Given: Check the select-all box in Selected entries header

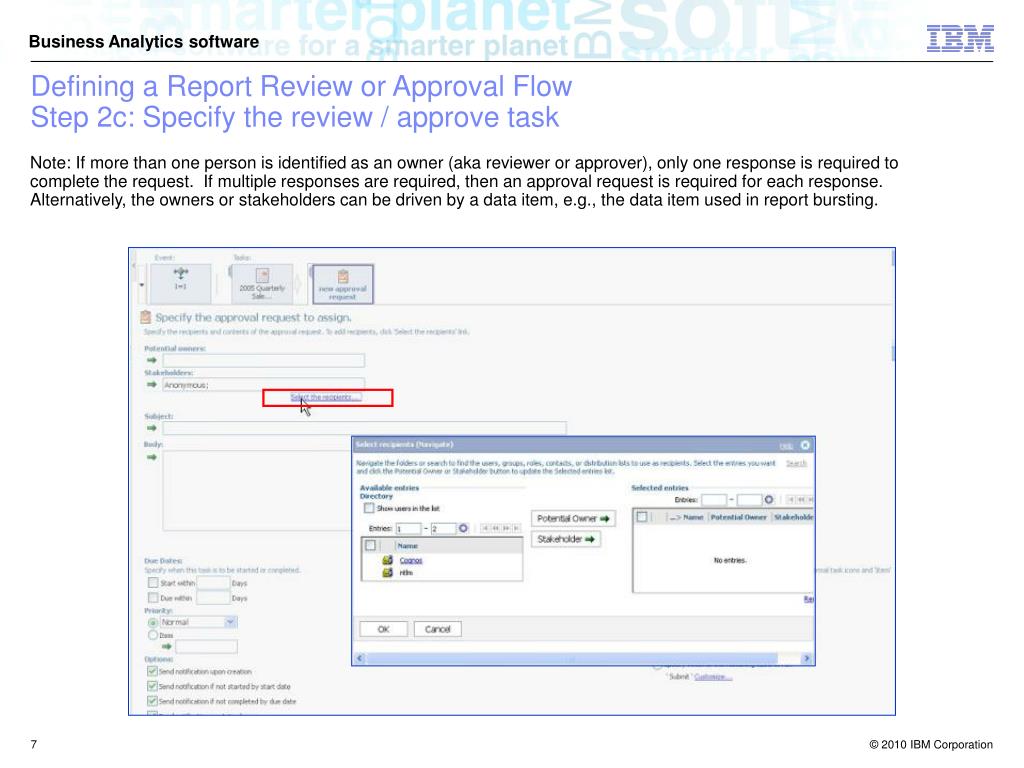Looking at the screenshot, I should click(x=642, y=517).
